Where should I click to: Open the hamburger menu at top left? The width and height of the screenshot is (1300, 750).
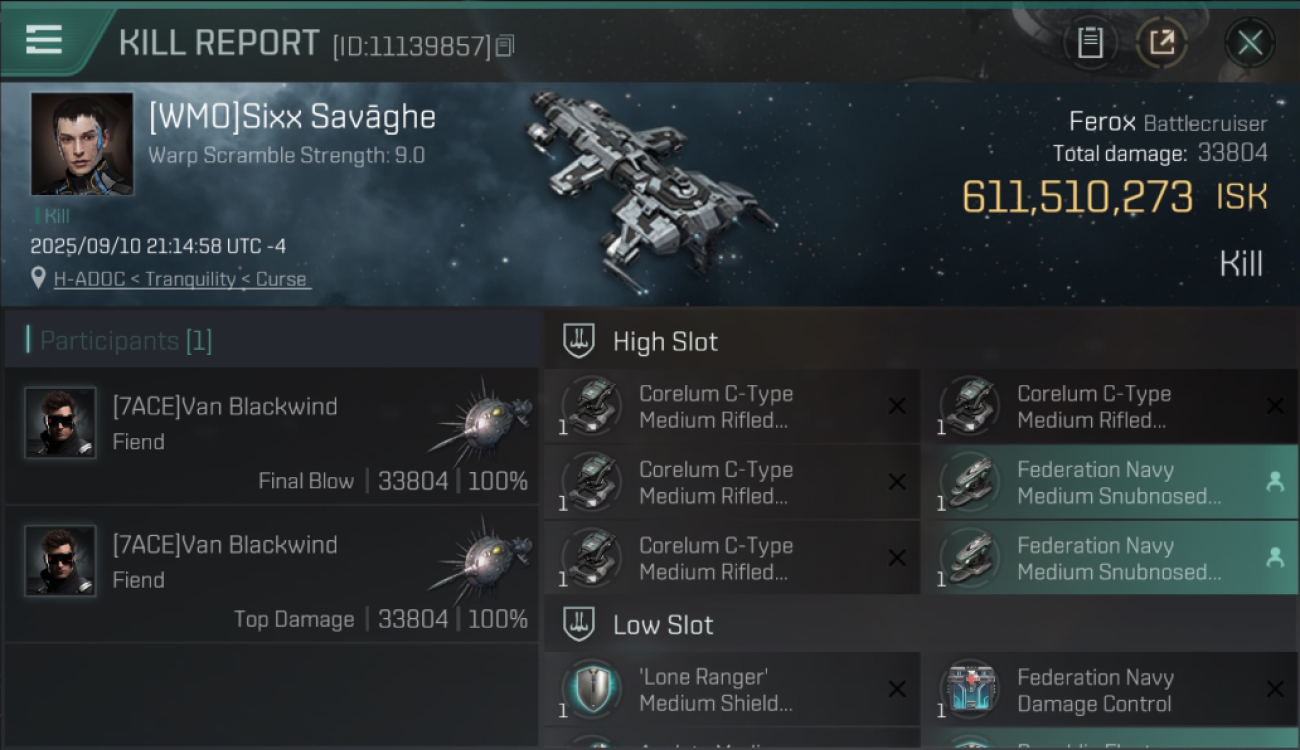44,39
